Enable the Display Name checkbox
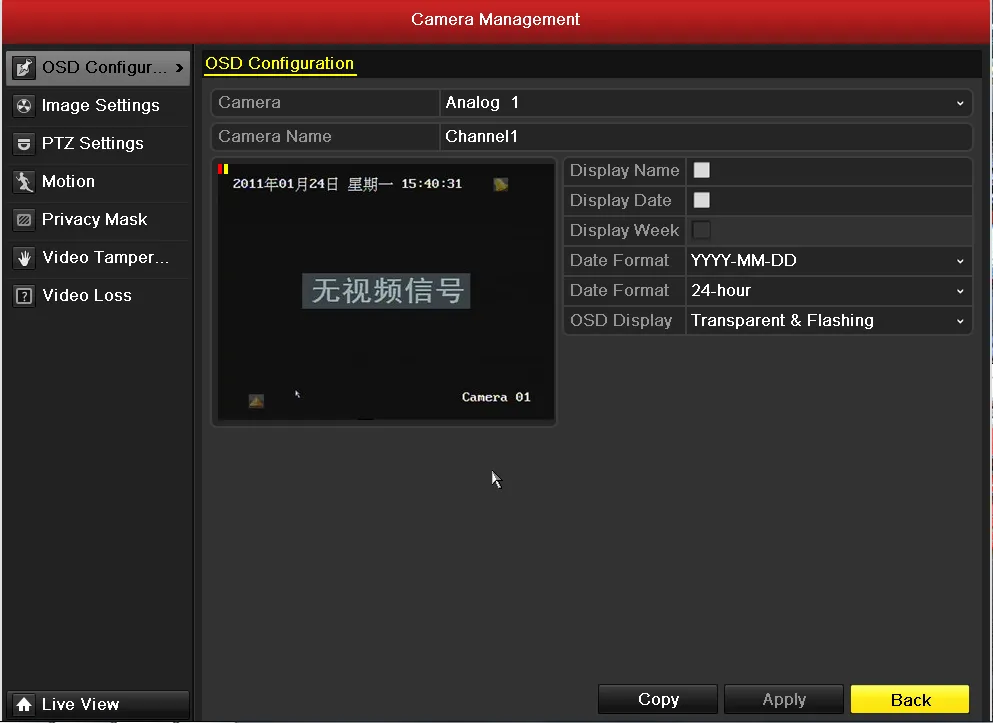 click(x=702, y=171)
